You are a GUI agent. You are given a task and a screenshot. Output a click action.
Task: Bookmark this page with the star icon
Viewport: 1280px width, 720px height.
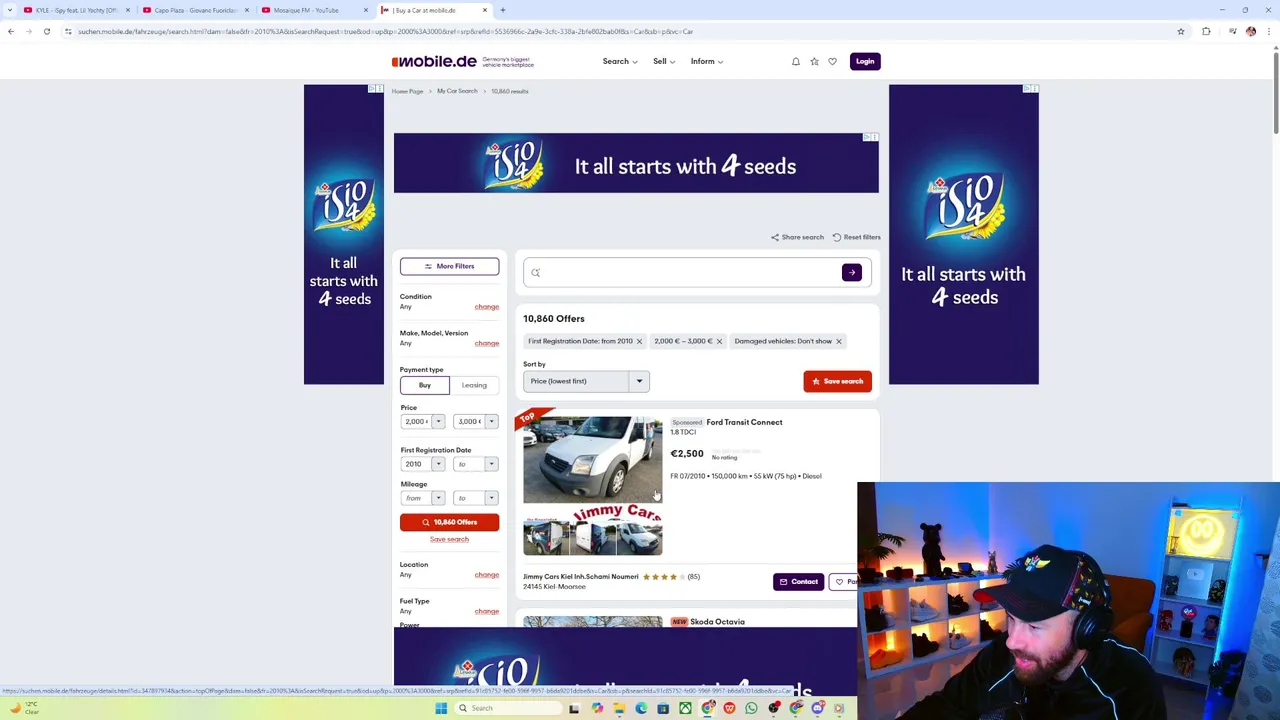(x=1181, y=31)
